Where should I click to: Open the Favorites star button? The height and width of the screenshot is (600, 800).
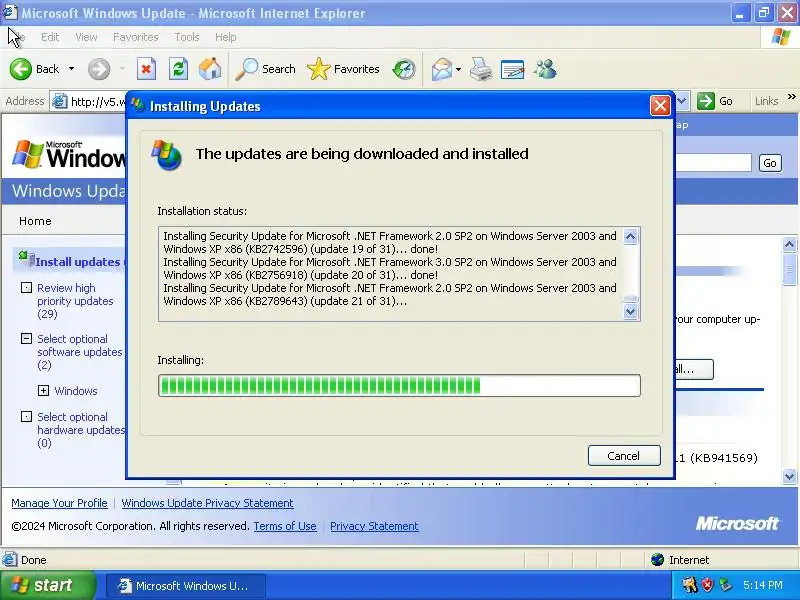click(x=343, y=69)
